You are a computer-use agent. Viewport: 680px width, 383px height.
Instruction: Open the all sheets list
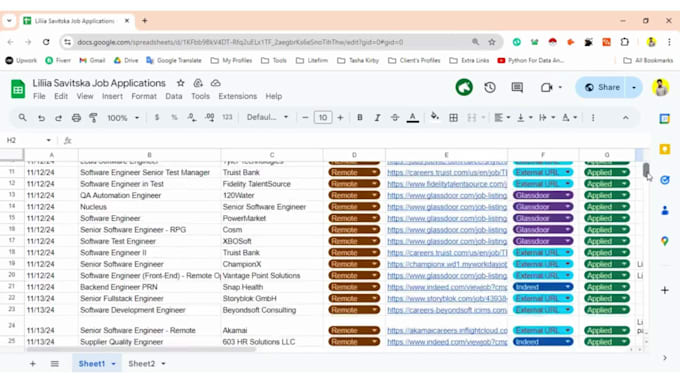(x=55, y=363)
